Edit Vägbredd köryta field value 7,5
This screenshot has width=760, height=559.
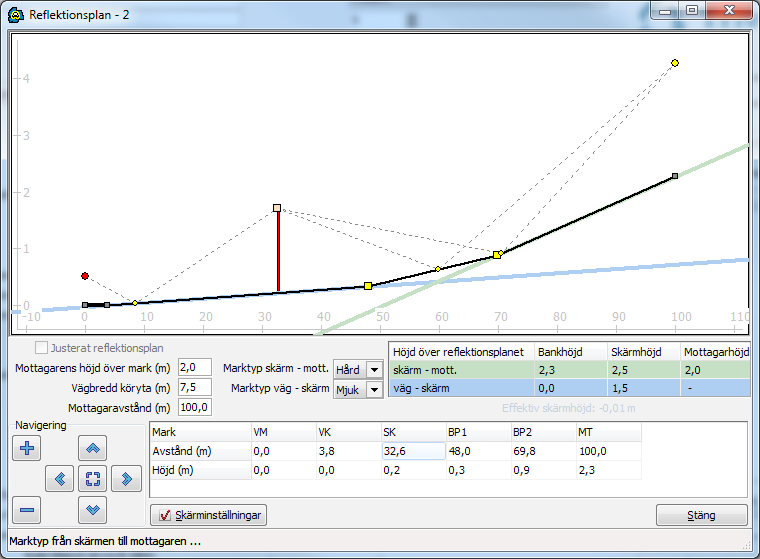pyautogui.click(x=195, y=387)
